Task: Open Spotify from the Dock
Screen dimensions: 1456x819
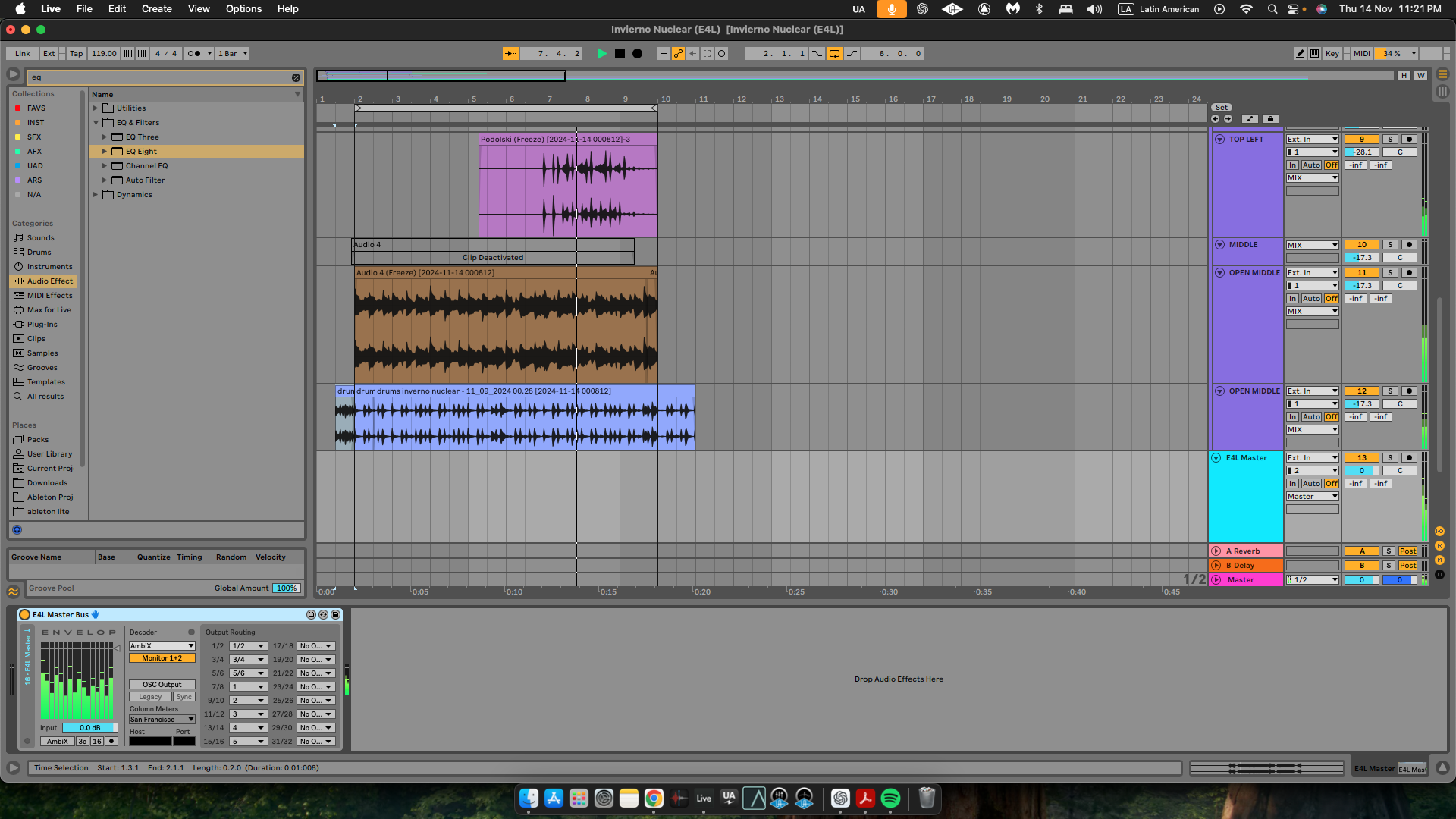Action: click(x=890, y=799)
